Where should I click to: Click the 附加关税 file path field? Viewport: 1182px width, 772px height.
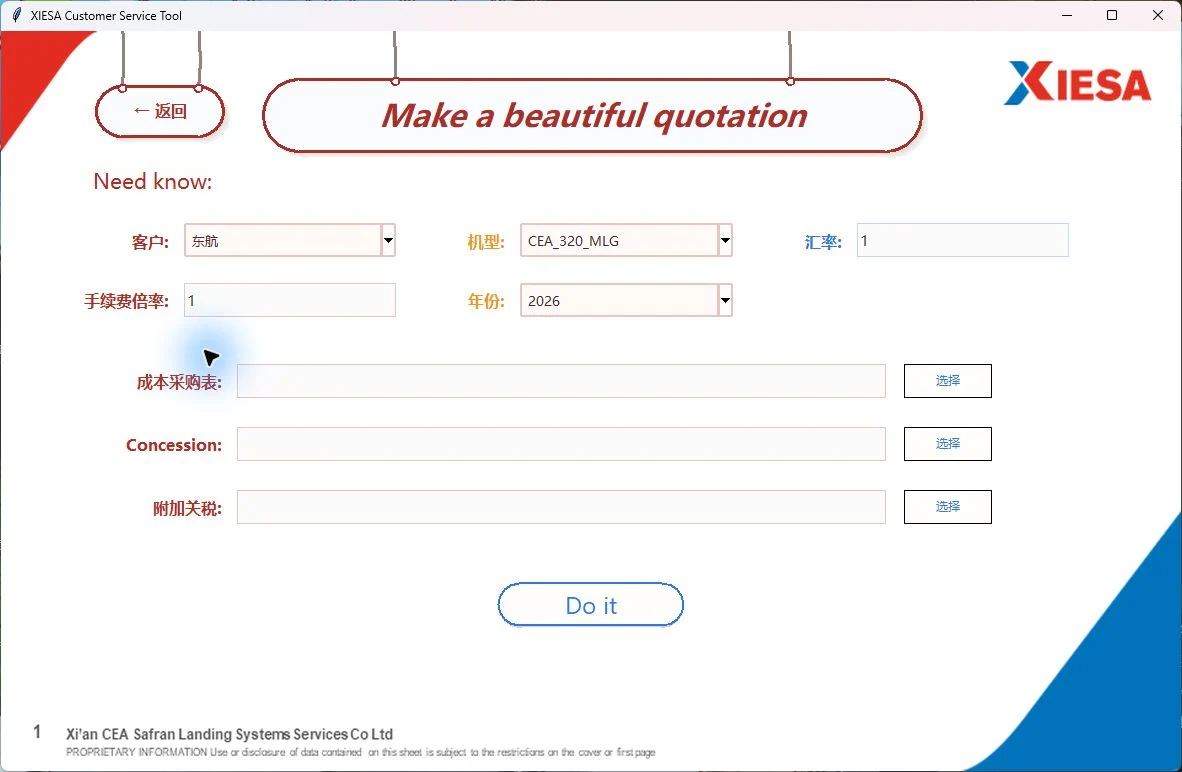click(562, 507)
